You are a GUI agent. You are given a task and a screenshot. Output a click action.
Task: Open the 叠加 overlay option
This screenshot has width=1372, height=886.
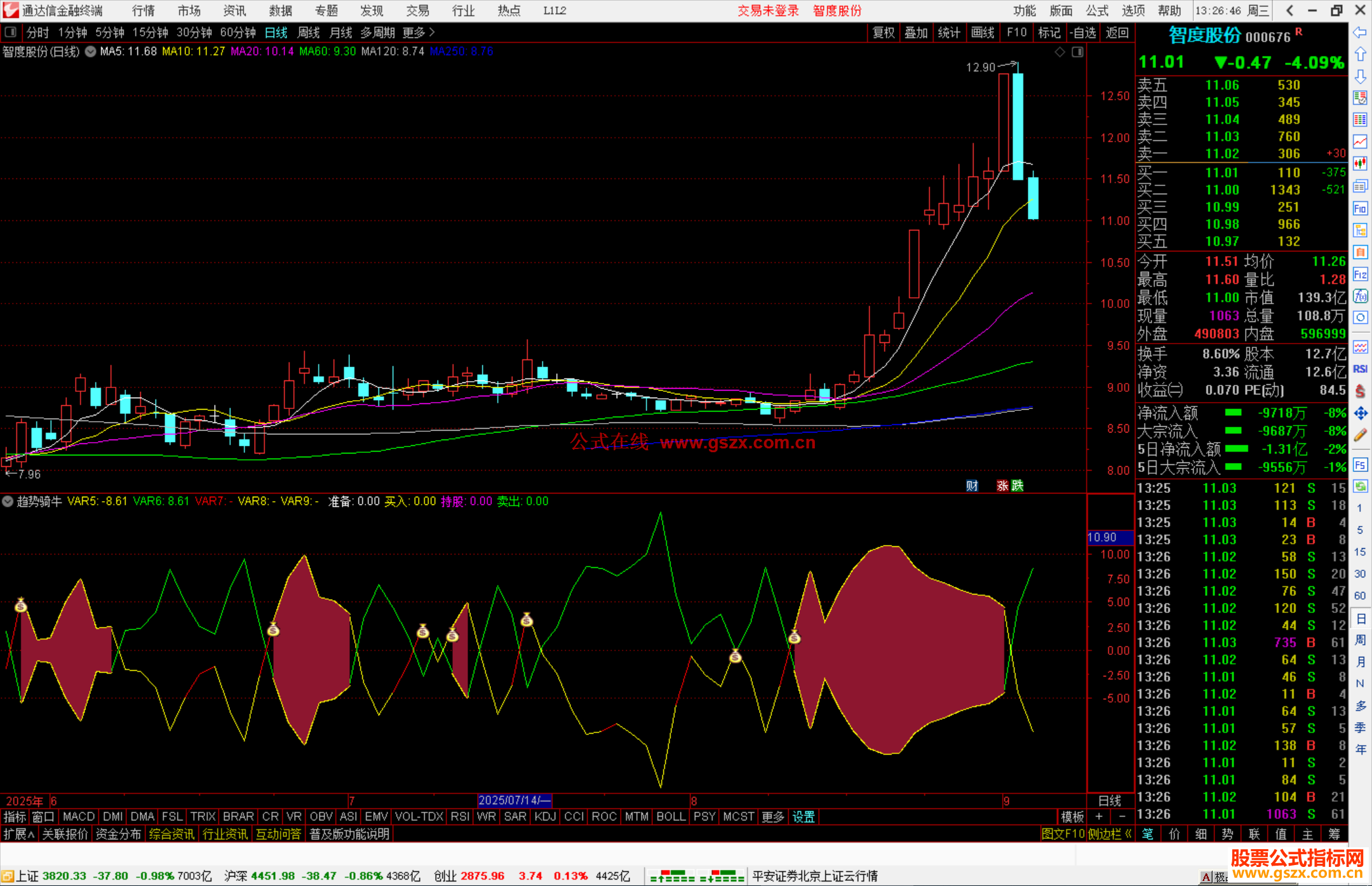pyautogui.click(x=916, y=32)
